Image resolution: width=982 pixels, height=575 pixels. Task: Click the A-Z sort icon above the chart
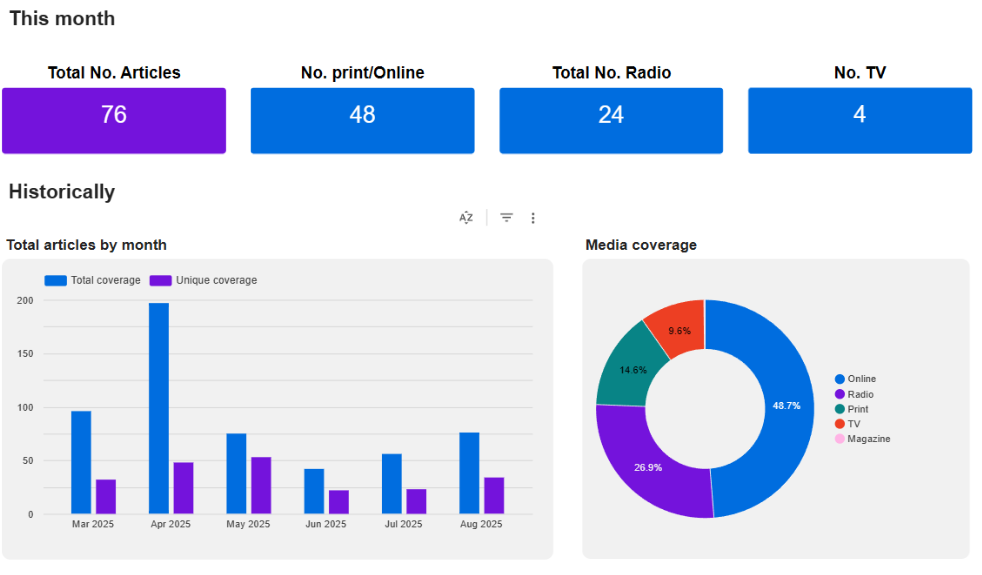tap(466, 218)
